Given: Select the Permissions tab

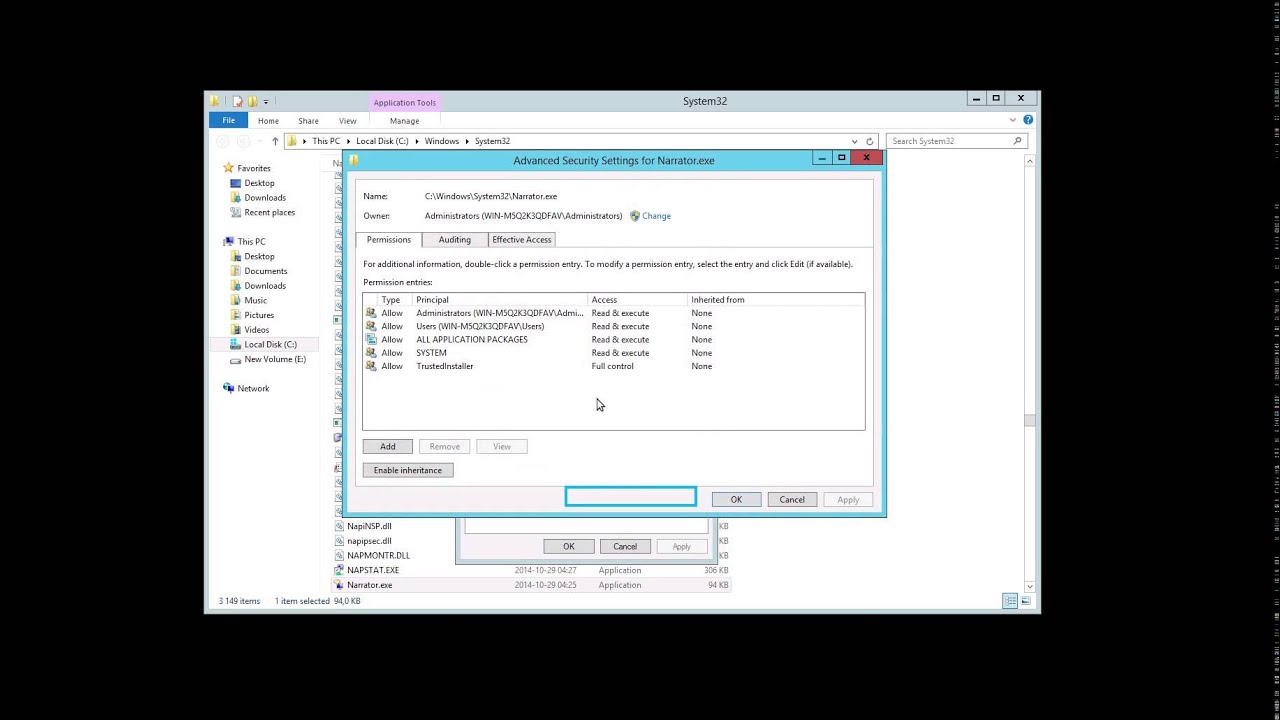Looking at the screenshot, I should (x=388, y=240).
